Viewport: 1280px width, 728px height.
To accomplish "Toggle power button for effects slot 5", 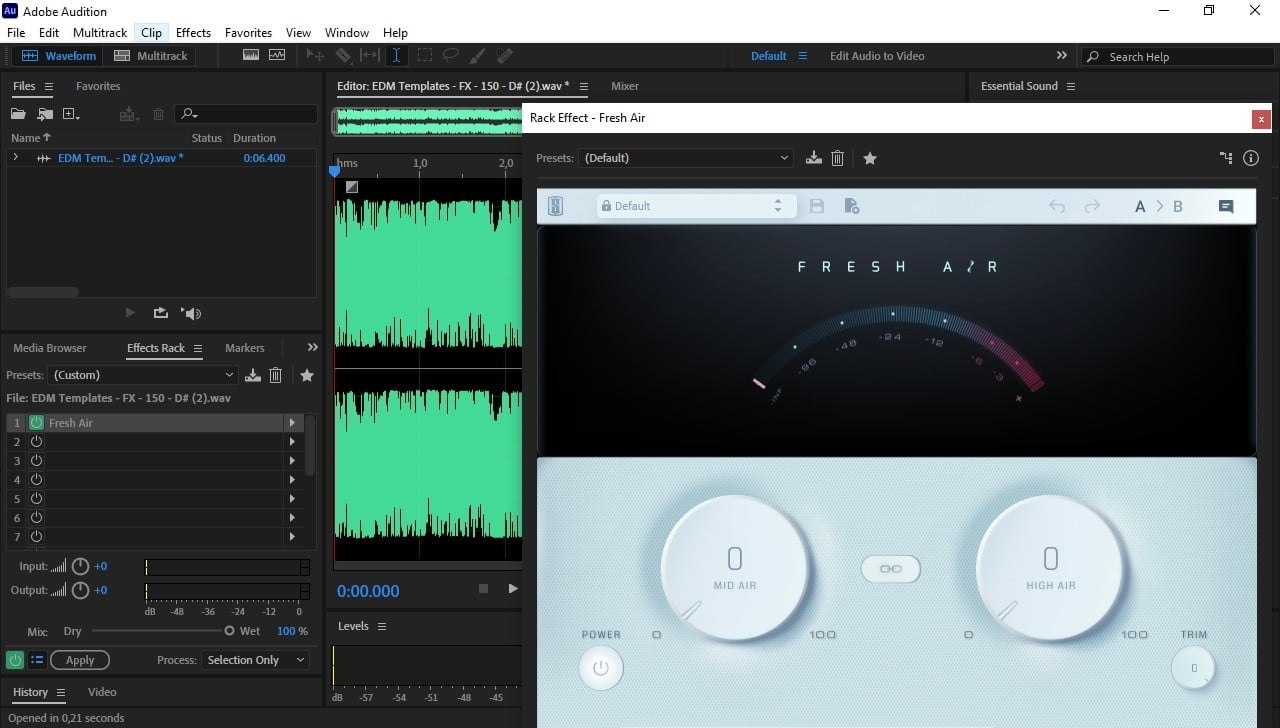I will [x=37, y=499].
